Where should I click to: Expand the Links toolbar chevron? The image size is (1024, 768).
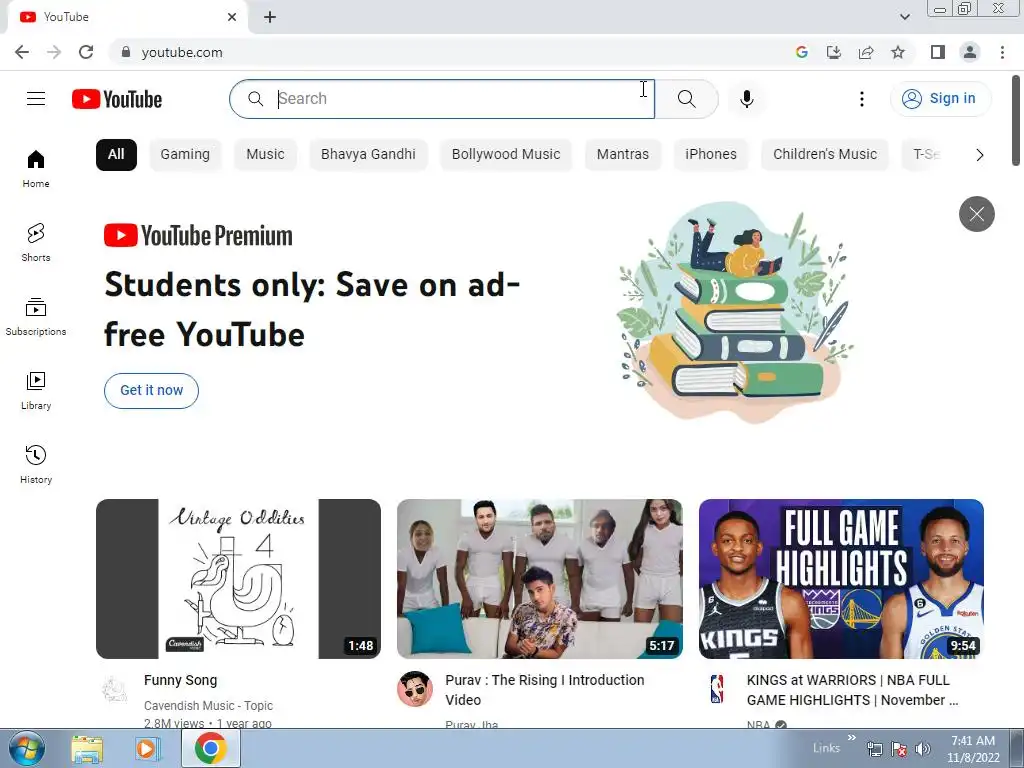point(852,738)
